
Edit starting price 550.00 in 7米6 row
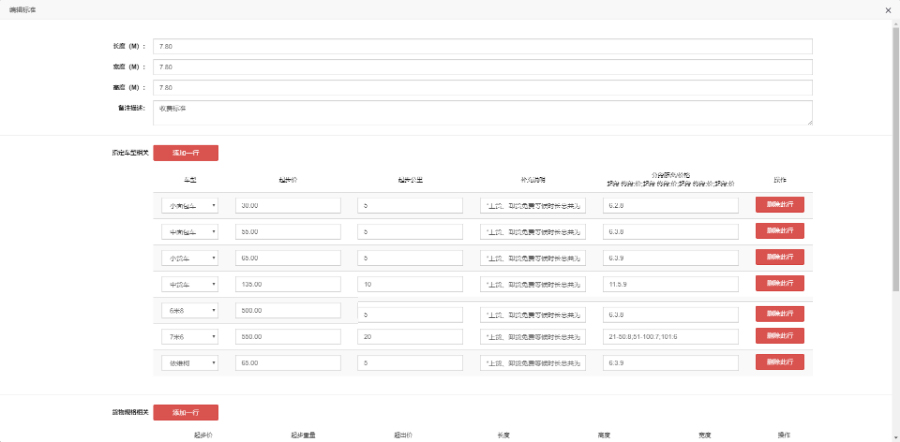[288, 336]
